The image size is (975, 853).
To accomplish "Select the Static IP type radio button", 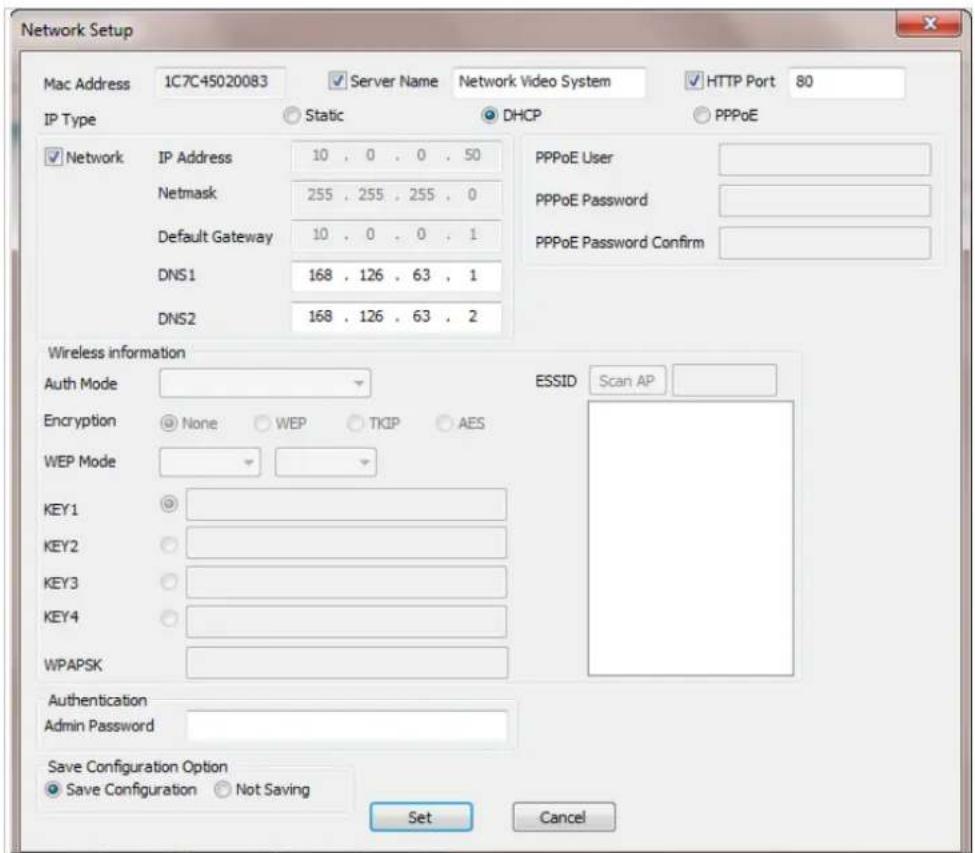I will point(292,116).
